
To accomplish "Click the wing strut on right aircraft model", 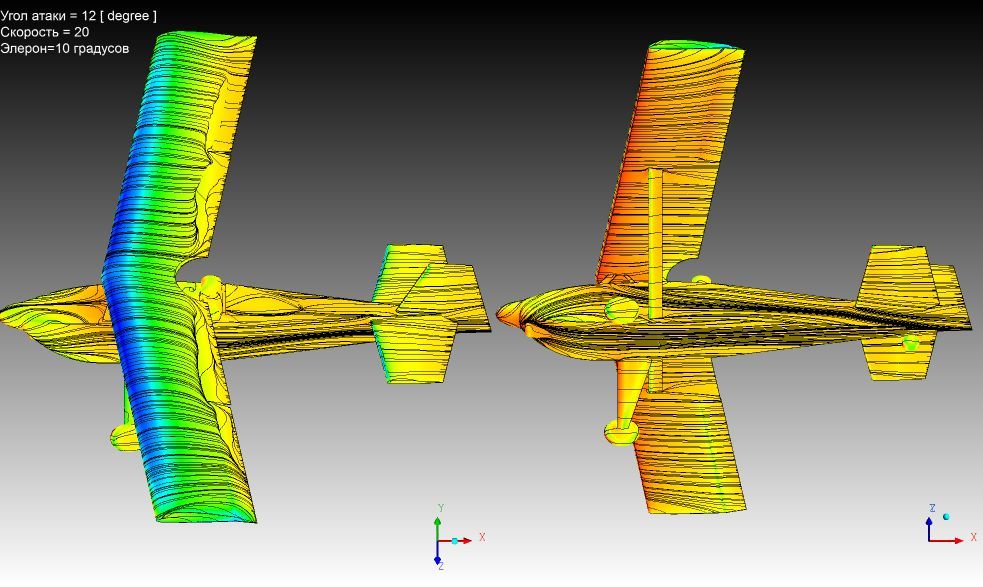I will pyautogui.click(x=655, y=240).
